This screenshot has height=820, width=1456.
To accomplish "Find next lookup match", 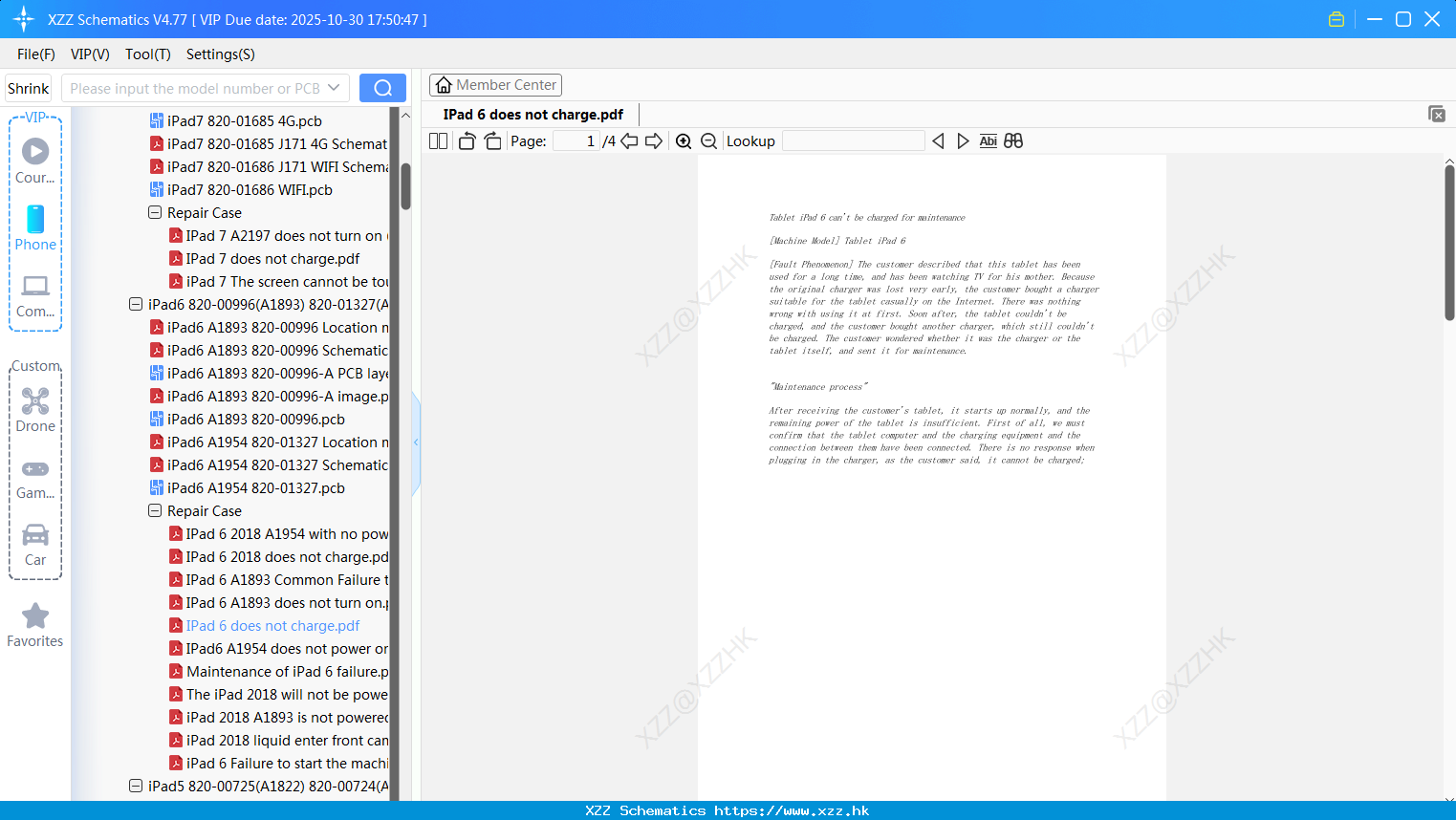I will click(x=963, y=141).
